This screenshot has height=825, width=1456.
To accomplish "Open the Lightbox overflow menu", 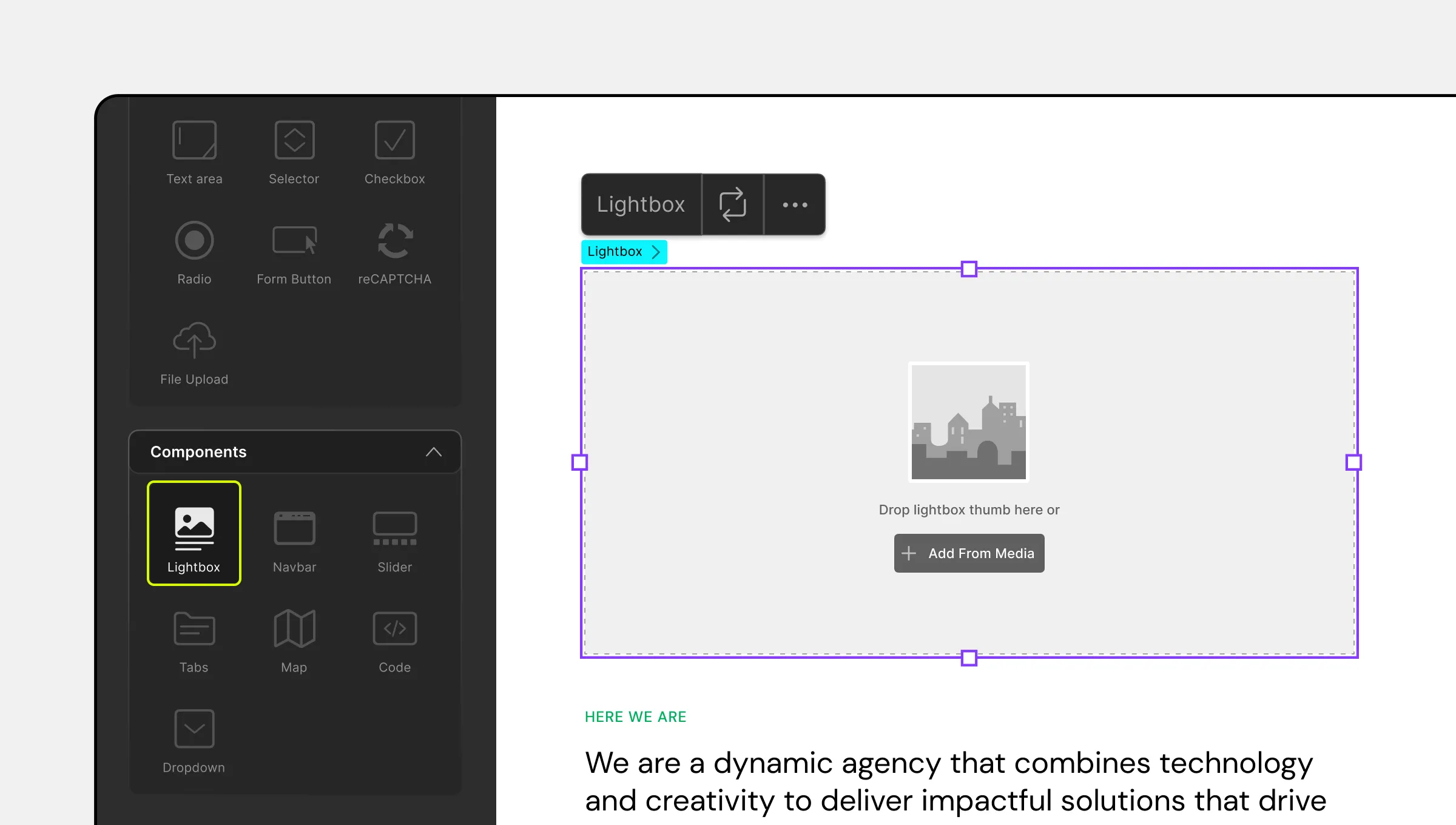I will pos(795,204).
